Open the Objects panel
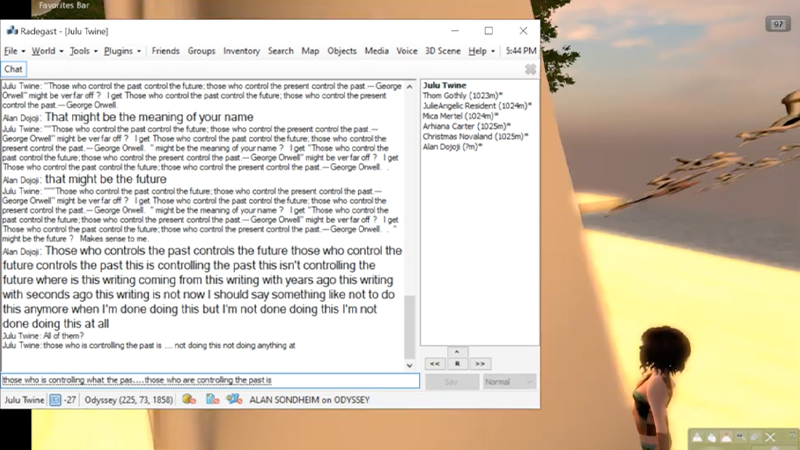This screenshot has width=800, height=450. click(342, 51)
